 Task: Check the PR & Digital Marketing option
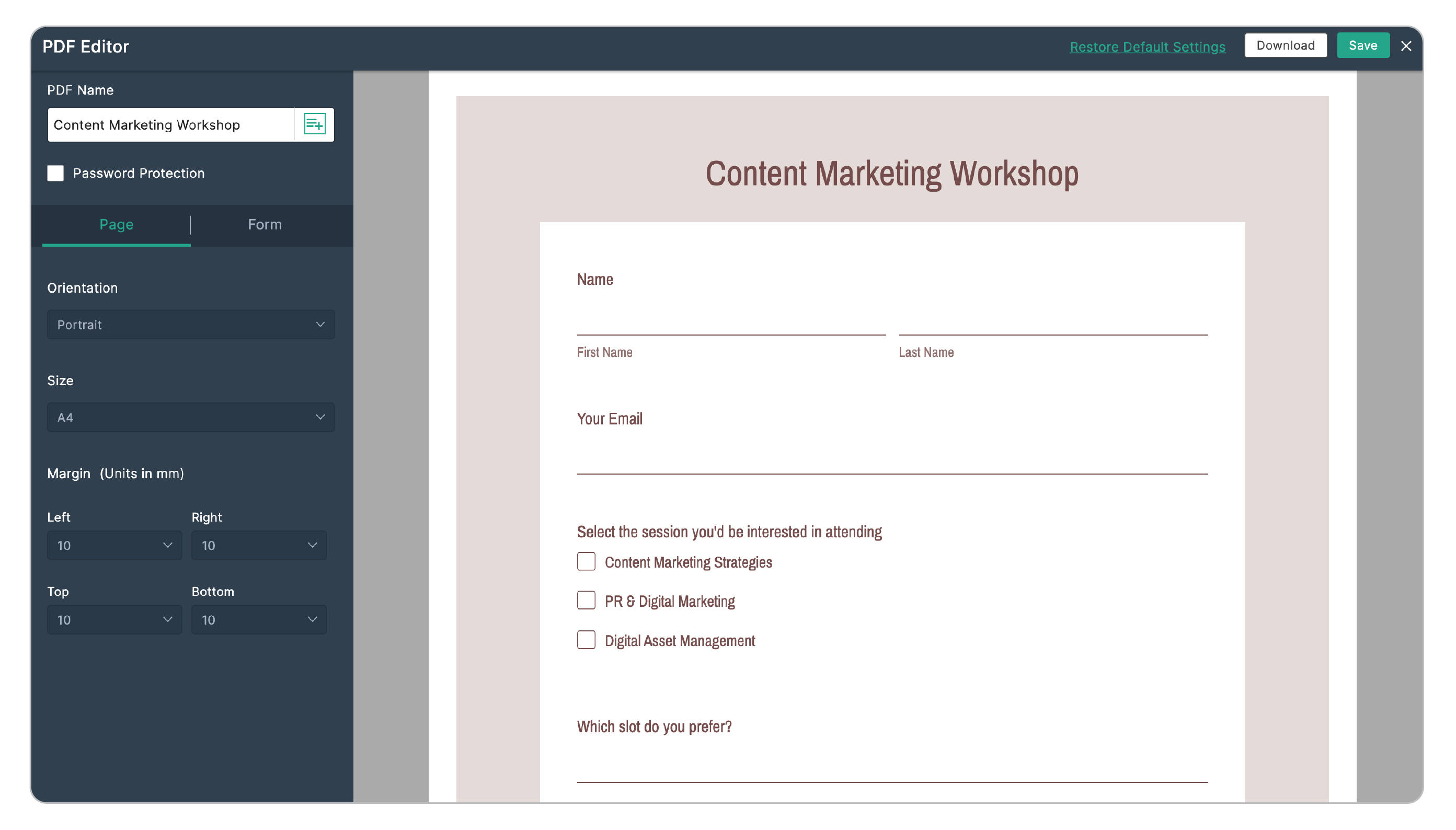coord(586,600)
